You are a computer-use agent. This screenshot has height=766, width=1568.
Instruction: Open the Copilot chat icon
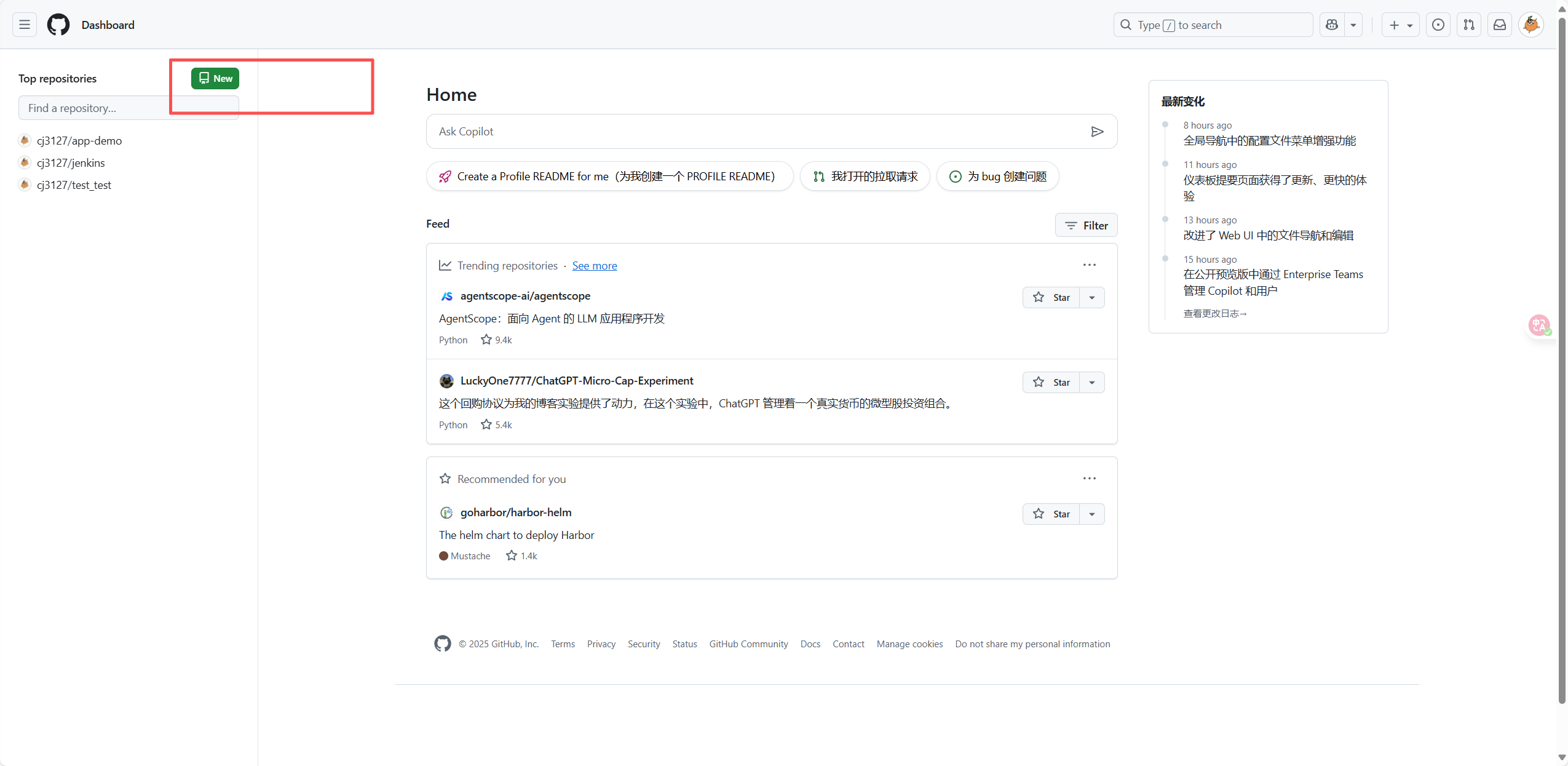point(1332,25)
